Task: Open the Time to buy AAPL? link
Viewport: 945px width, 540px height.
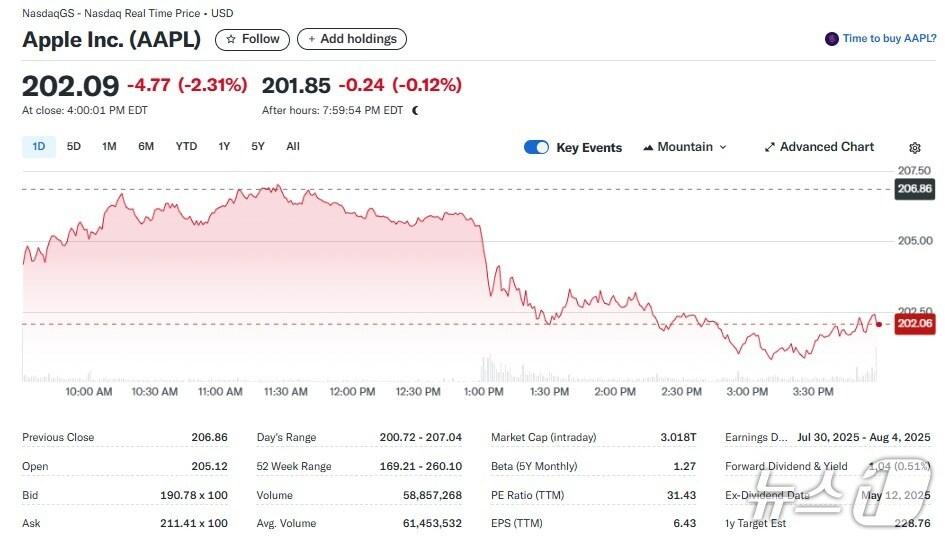Action: click(889, 39)
